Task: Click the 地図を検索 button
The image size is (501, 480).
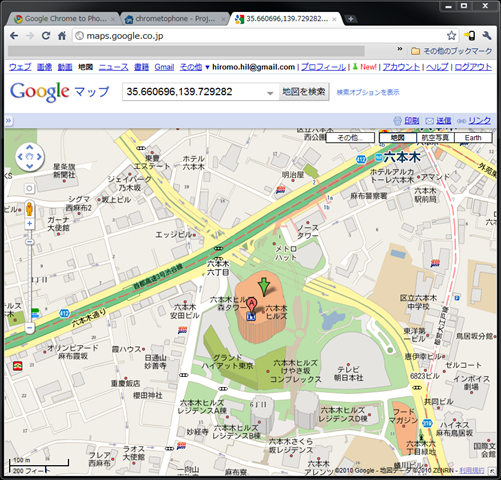Action: tap(304, 92)
